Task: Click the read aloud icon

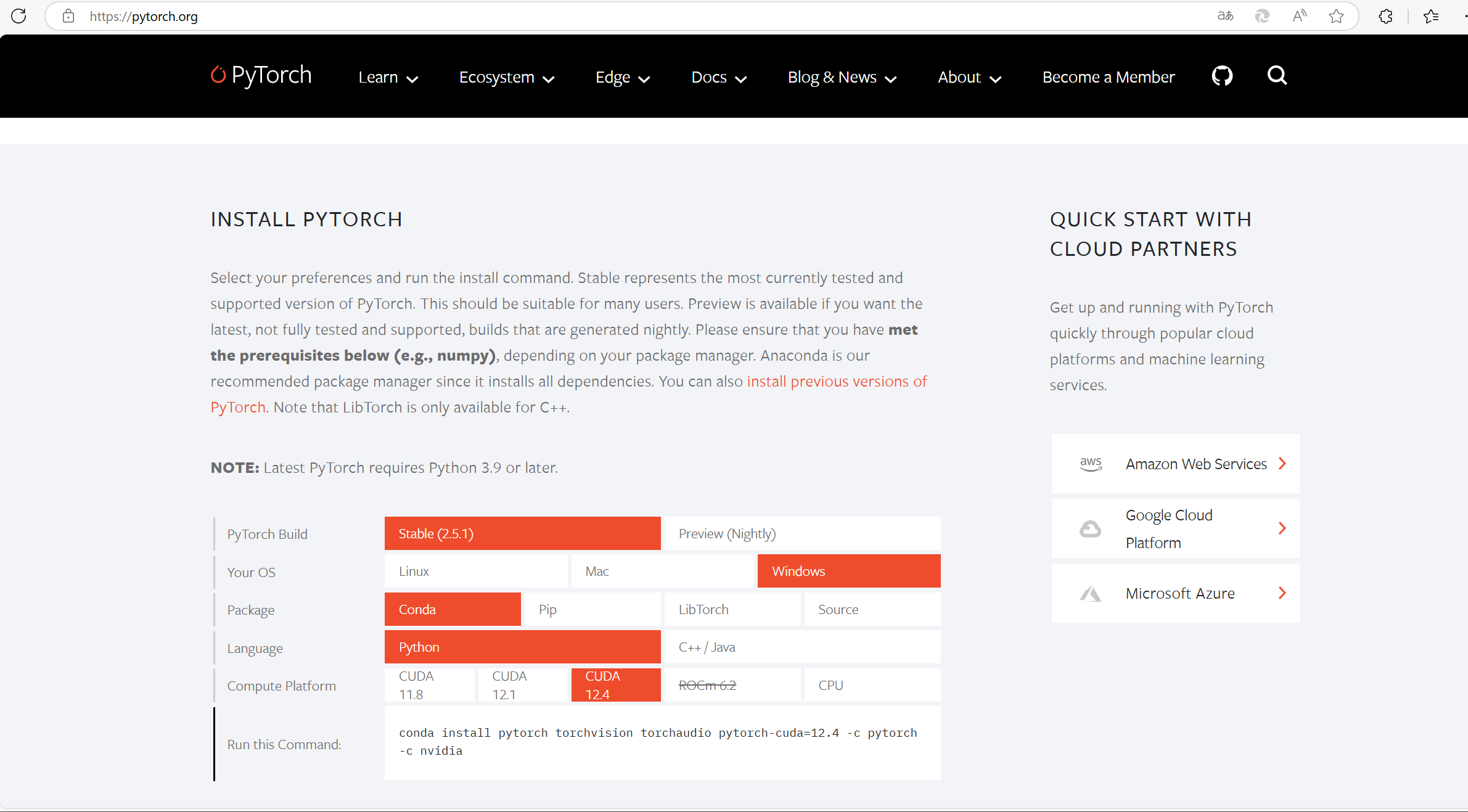Action: click(1299, 16)
